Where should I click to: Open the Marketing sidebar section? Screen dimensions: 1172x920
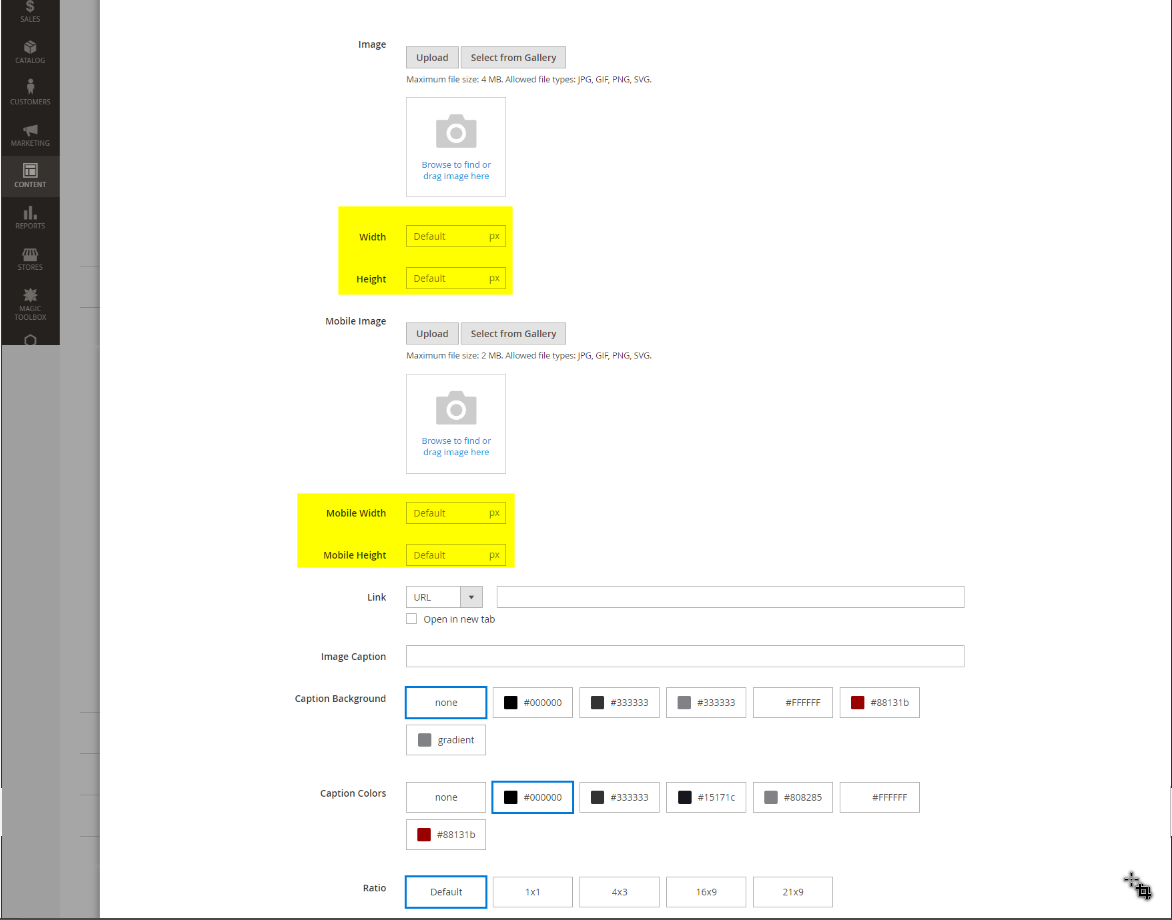30,135
